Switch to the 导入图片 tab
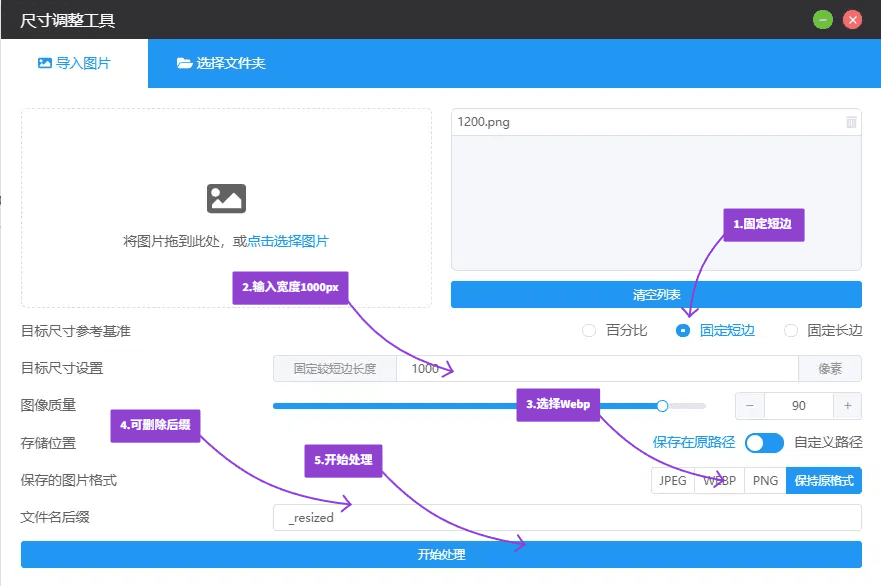Image resolution: width=881 pixels, height=586 pixels. 74,63
